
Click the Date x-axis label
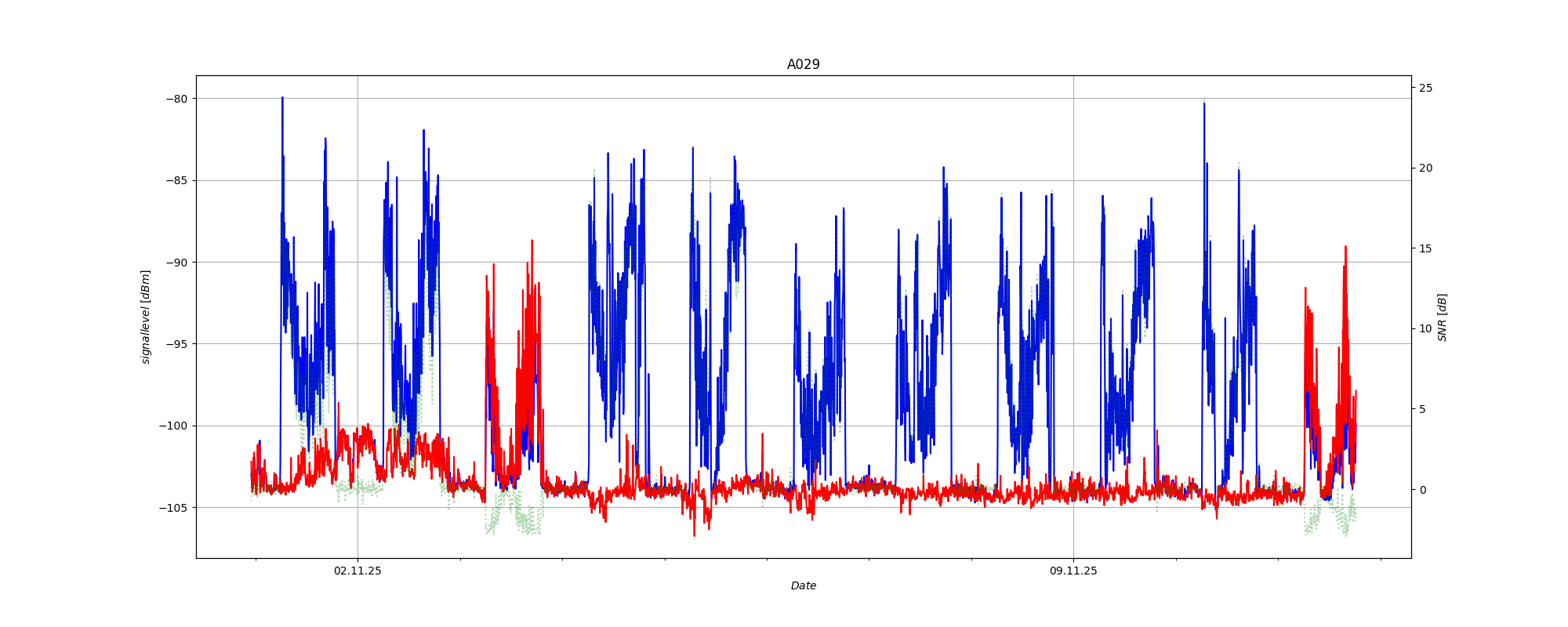pyautogui.click(x=803, y=585)
